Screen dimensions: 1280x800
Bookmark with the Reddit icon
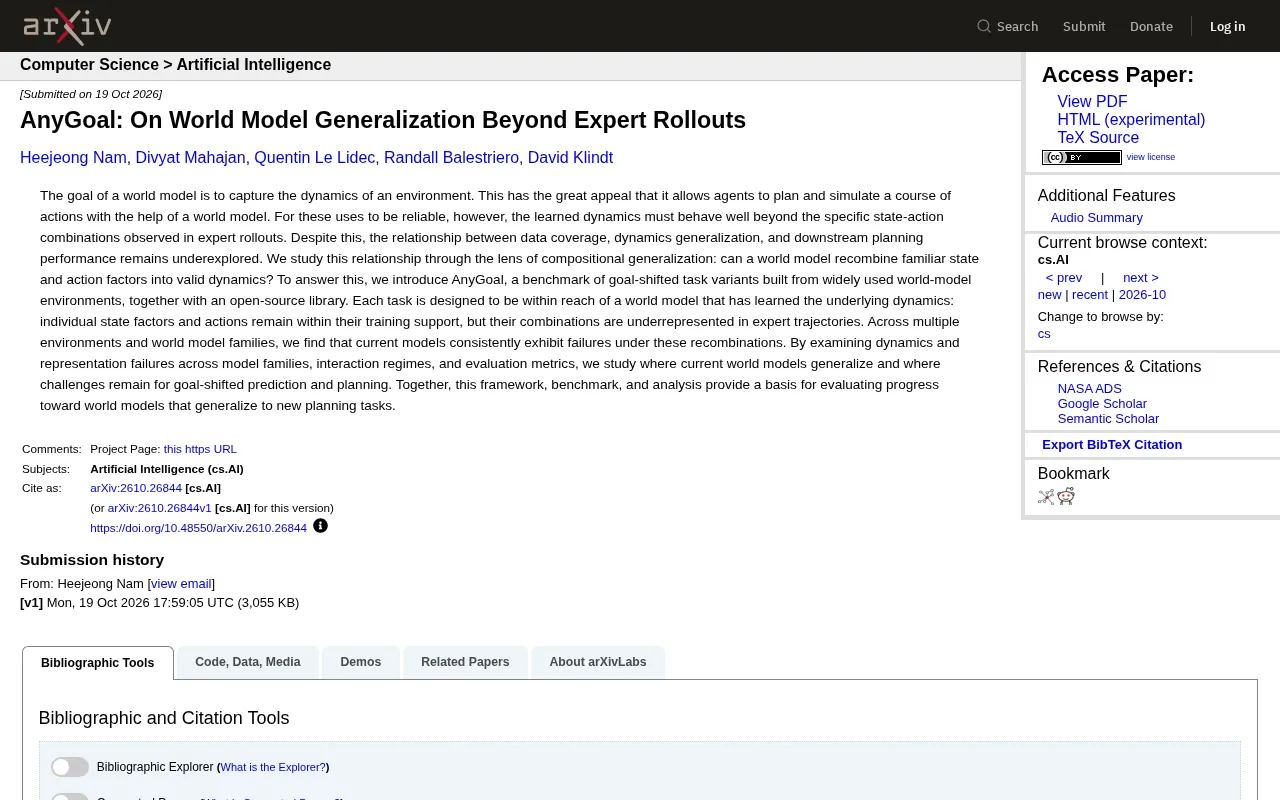coord(1066,497)
